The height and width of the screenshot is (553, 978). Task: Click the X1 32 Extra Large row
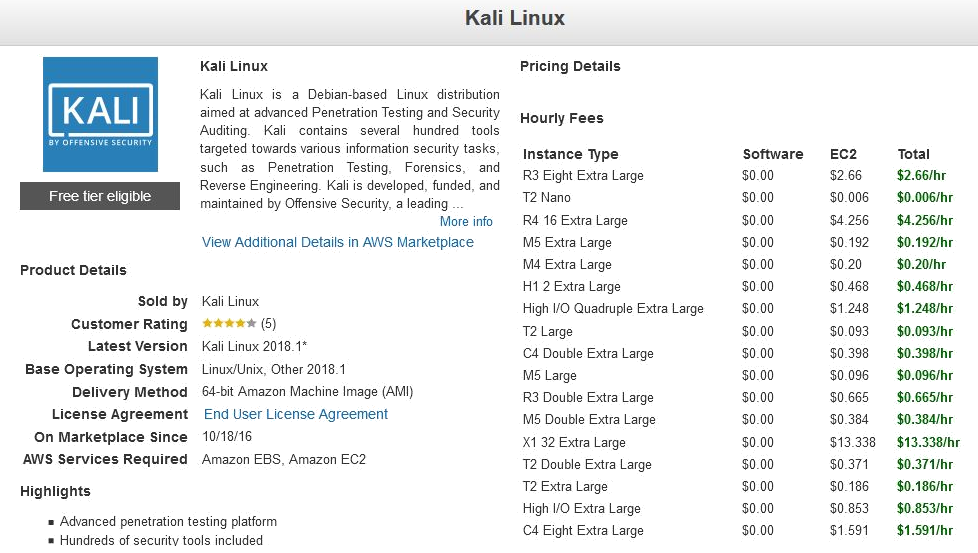(574, 442)
